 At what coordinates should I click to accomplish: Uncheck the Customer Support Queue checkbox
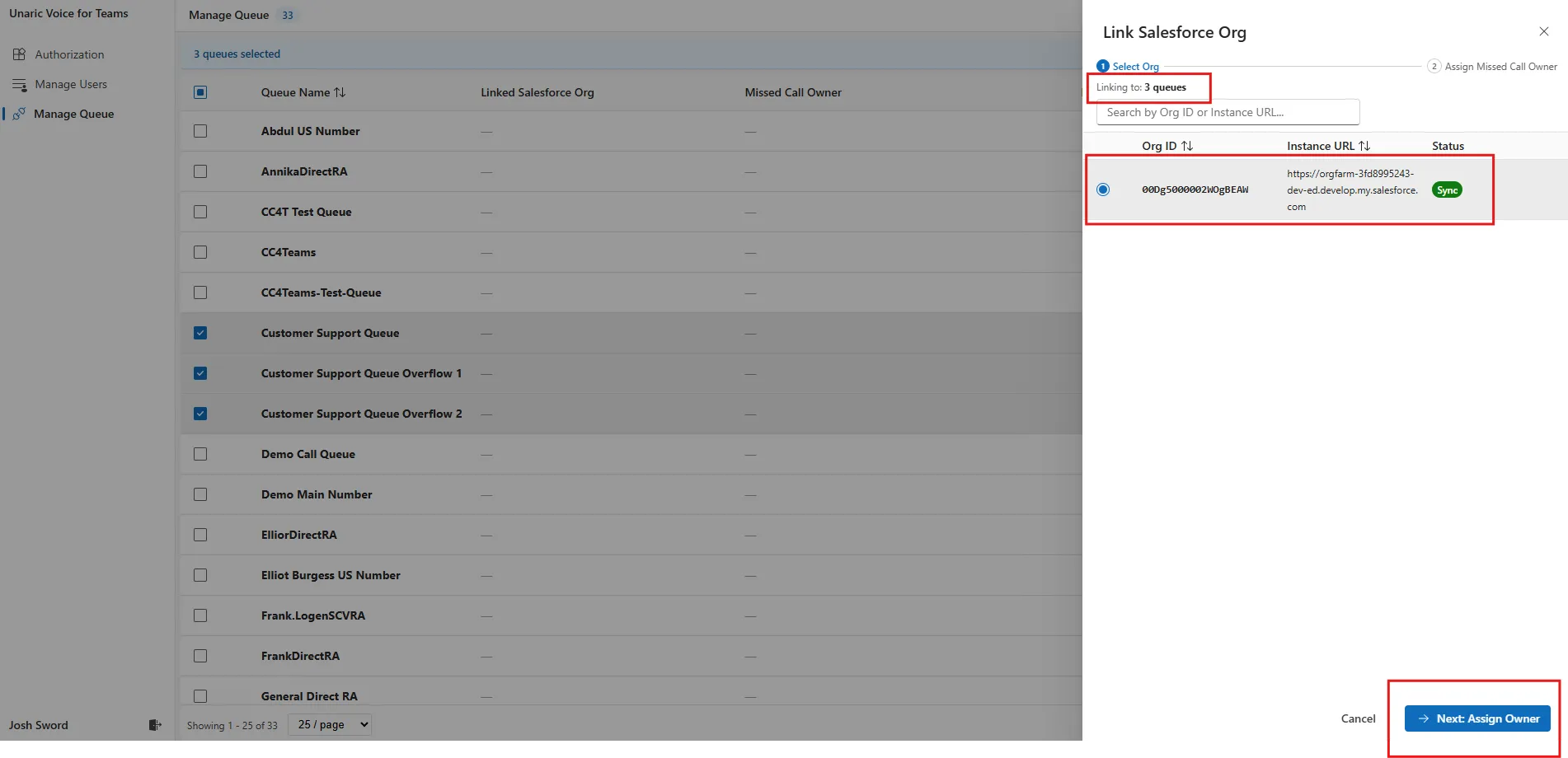(x=200, y=333)
